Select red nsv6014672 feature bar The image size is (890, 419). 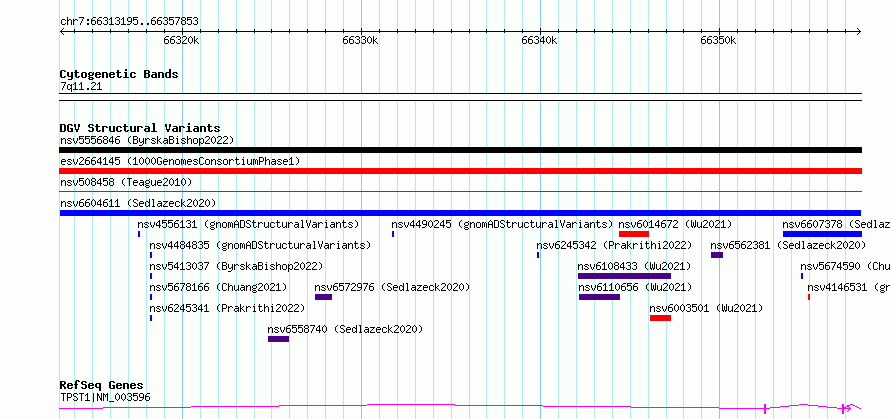[x=634, y=234]
